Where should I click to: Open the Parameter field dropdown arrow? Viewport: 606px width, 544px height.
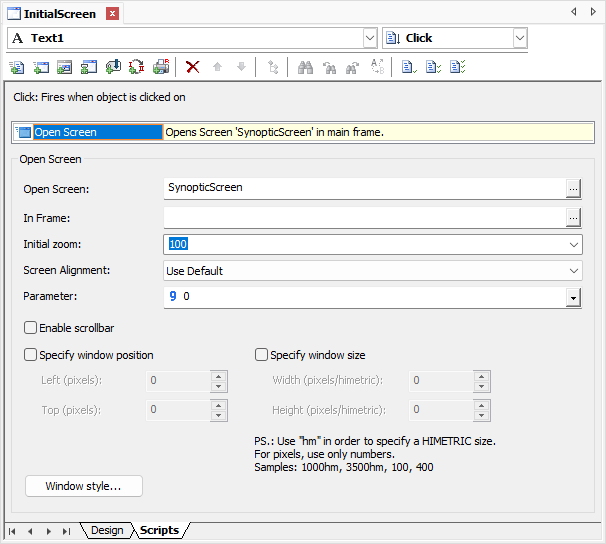pyautogui.click(x=574, y=298)
